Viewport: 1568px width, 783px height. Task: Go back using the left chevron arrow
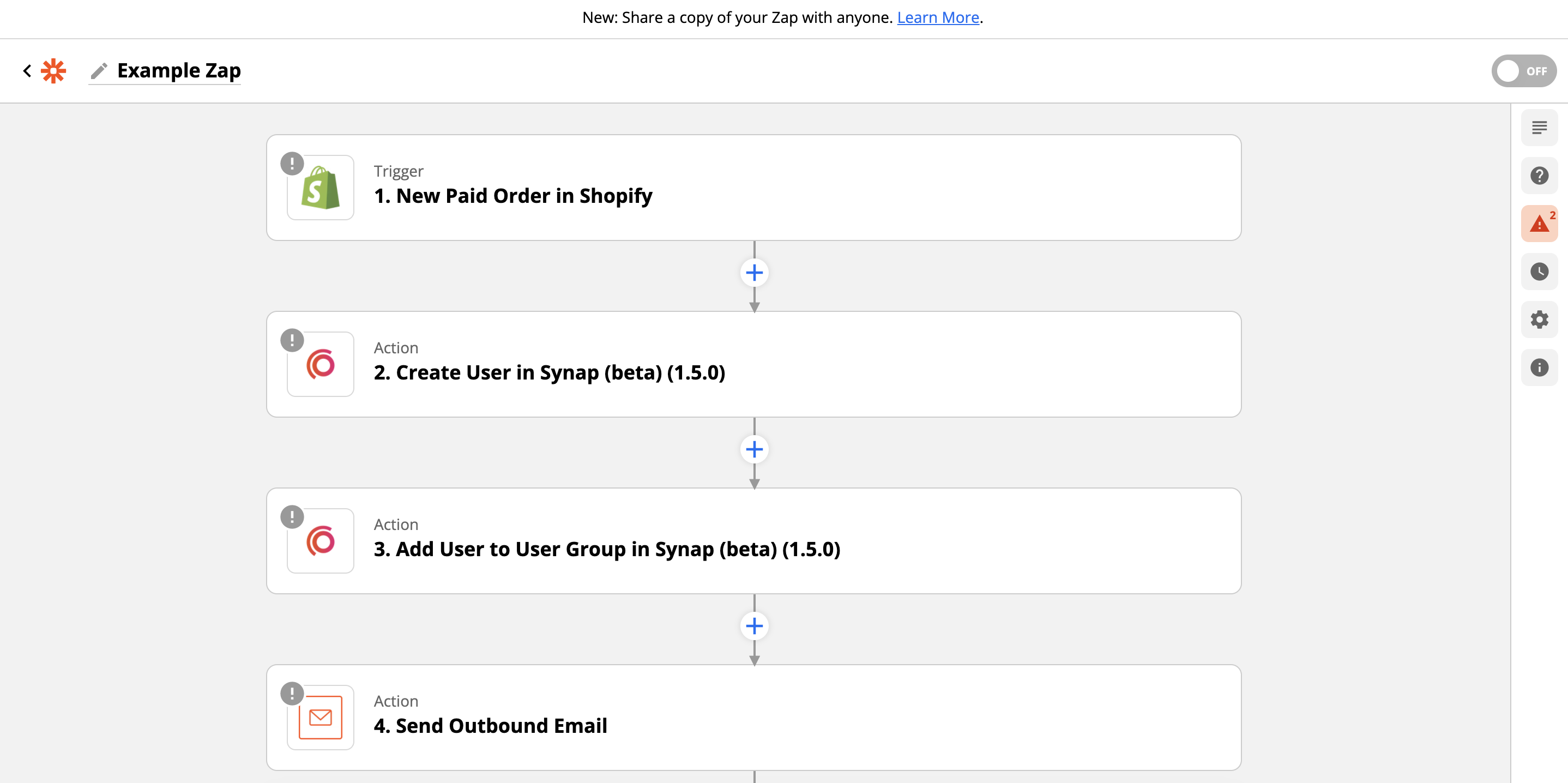27,71
